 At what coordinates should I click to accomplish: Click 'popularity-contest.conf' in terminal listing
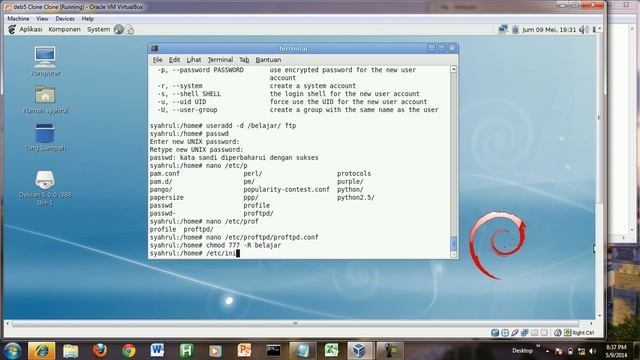(x=286, y=189)
